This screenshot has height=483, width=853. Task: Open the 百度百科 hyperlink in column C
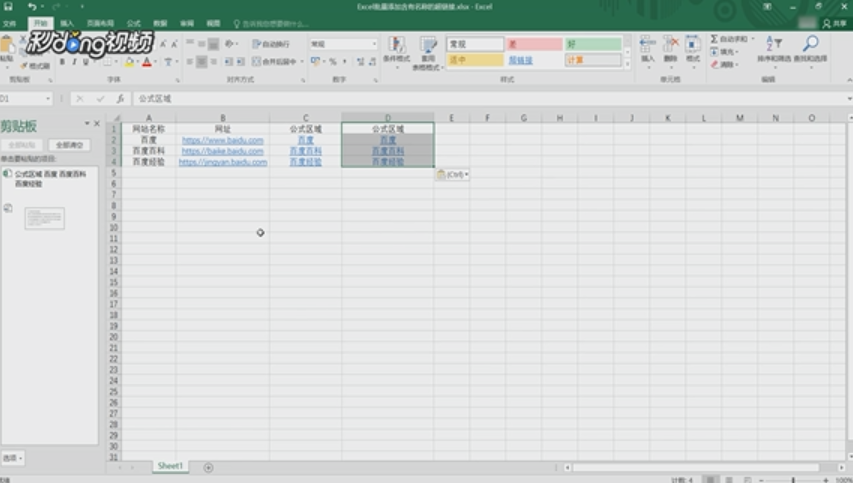306,151
